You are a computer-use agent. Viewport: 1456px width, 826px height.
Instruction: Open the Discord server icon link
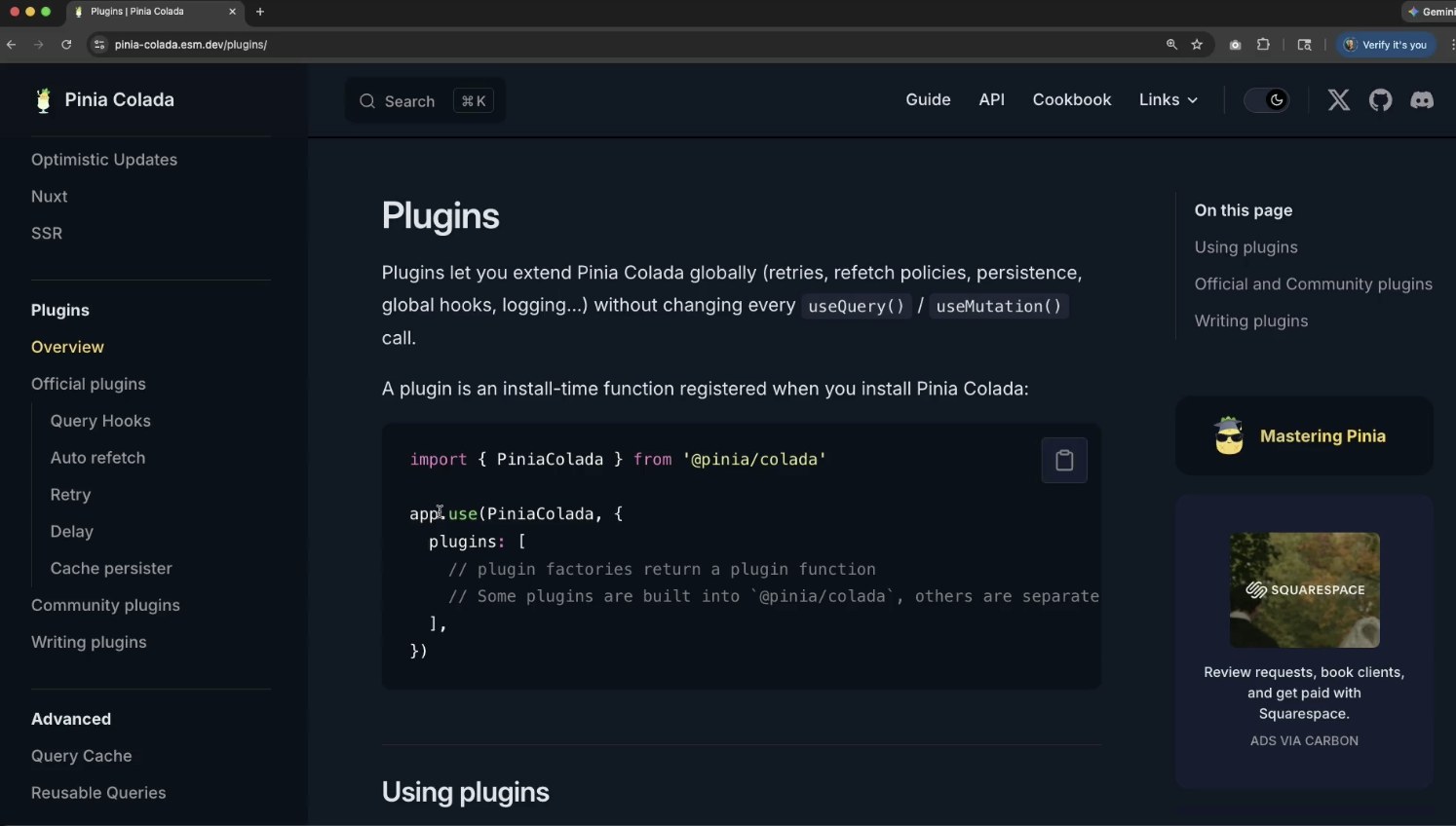coord(1422,100)
